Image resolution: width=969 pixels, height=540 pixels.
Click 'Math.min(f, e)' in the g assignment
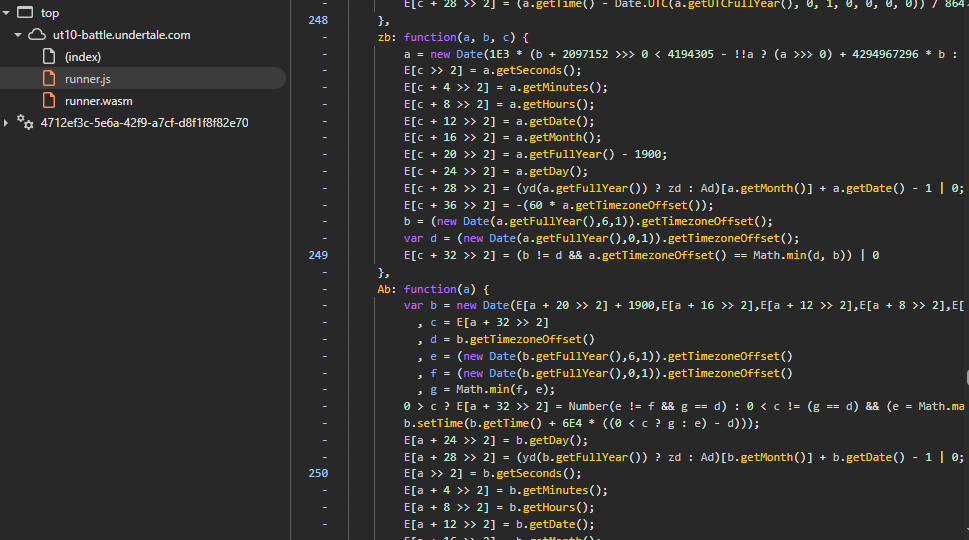pyautogui.click(x=502, y=390)
